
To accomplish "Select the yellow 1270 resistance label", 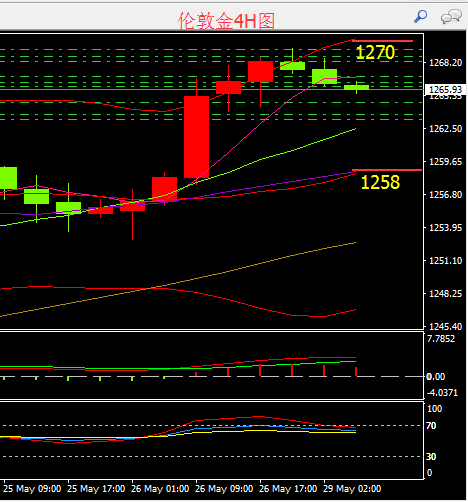I will coord(375,52).
